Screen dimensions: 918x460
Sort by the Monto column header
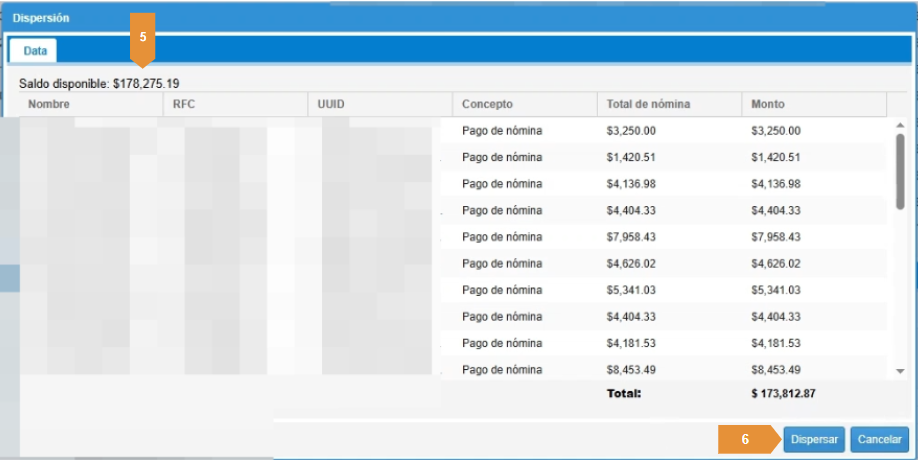(769, 104)
